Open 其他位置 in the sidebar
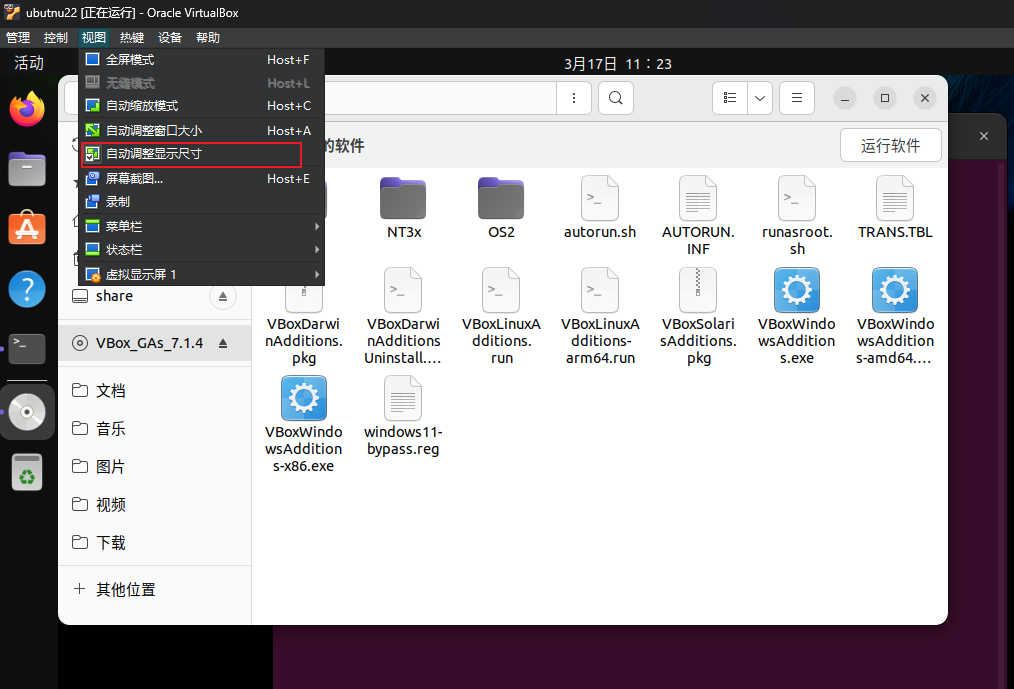Screen dimensions: 1014x689 tap(155, 589)
